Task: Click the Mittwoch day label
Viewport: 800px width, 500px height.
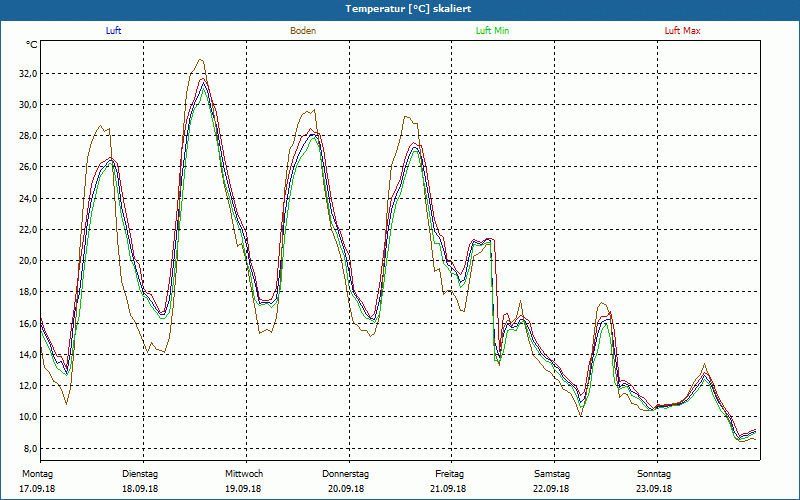Action: coord(244,474)
